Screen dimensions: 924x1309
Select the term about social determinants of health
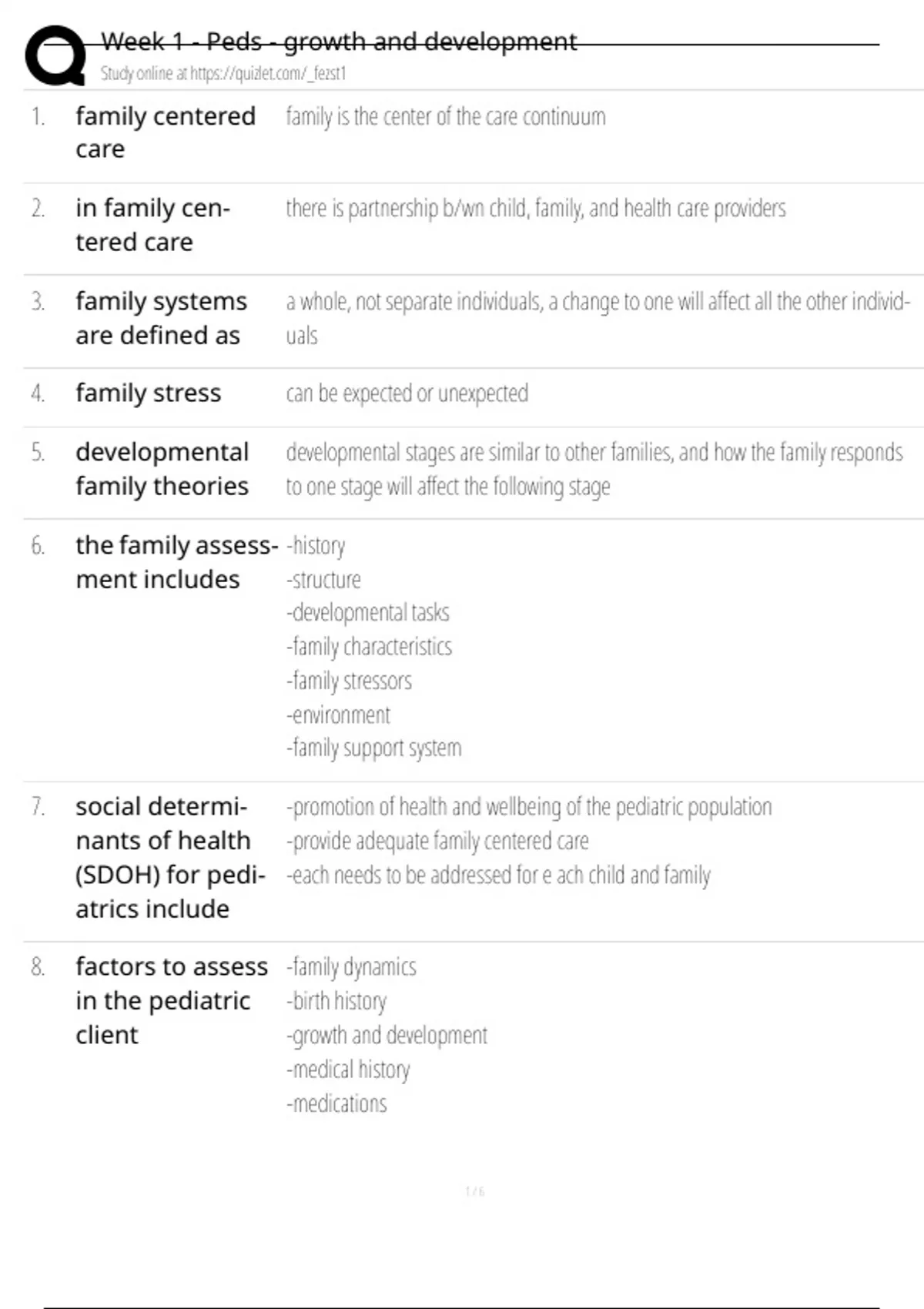point(169,858)
